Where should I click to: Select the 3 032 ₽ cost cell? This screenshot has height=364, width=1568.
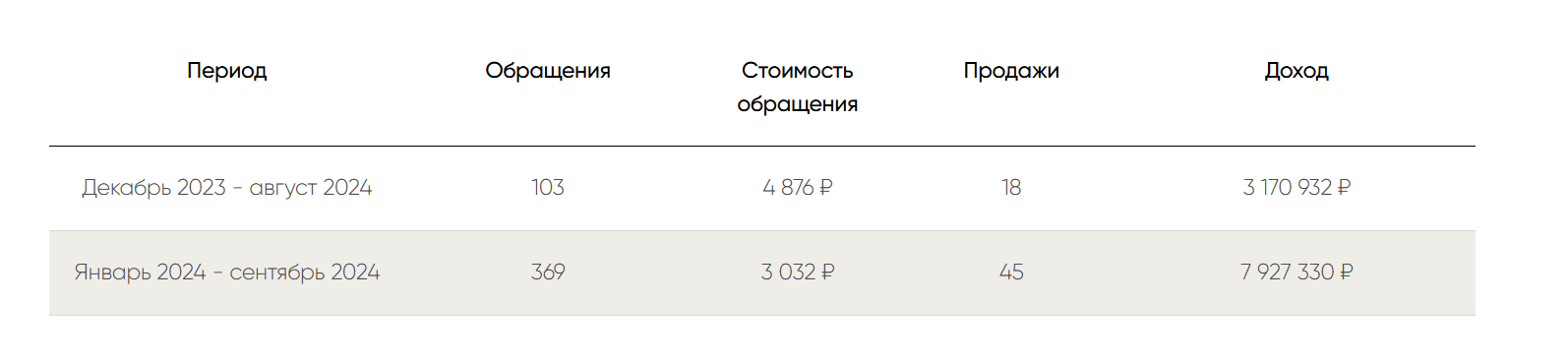(x=797, y=273)
